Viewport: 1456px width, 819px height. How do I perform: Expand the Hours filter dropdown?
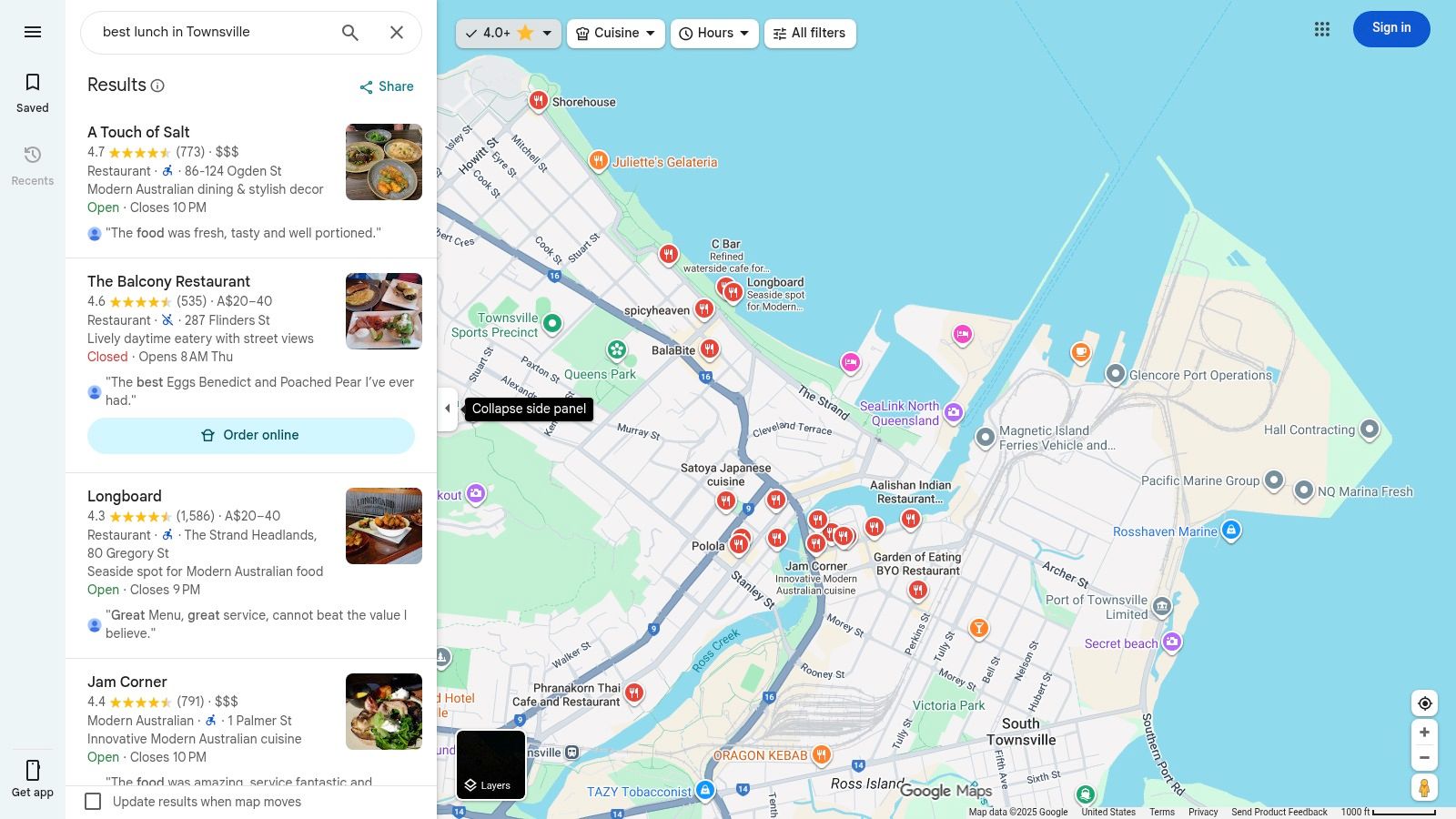click(x=714, y=33)
